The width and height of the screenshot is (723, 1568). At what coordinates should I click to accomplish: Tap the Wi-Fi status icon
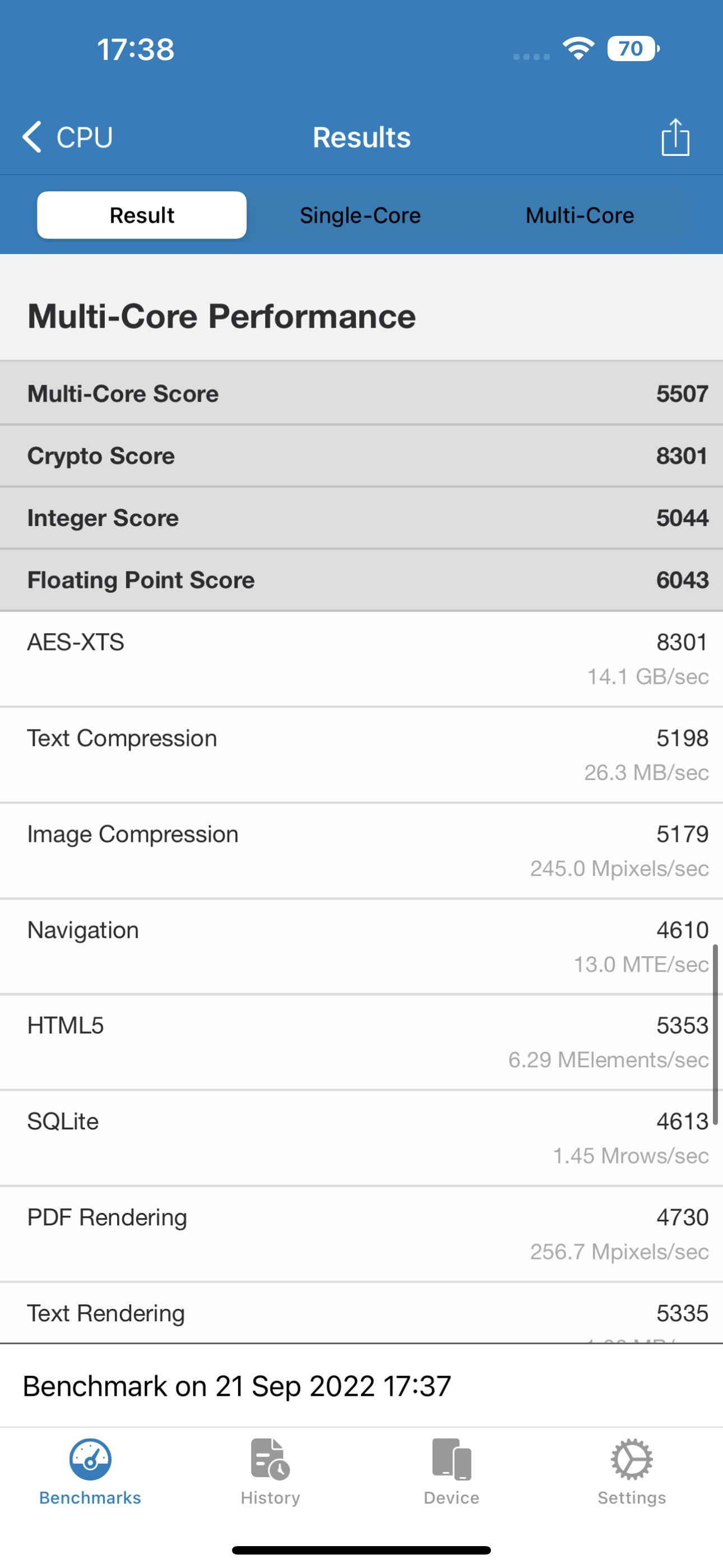pos(578,49)
